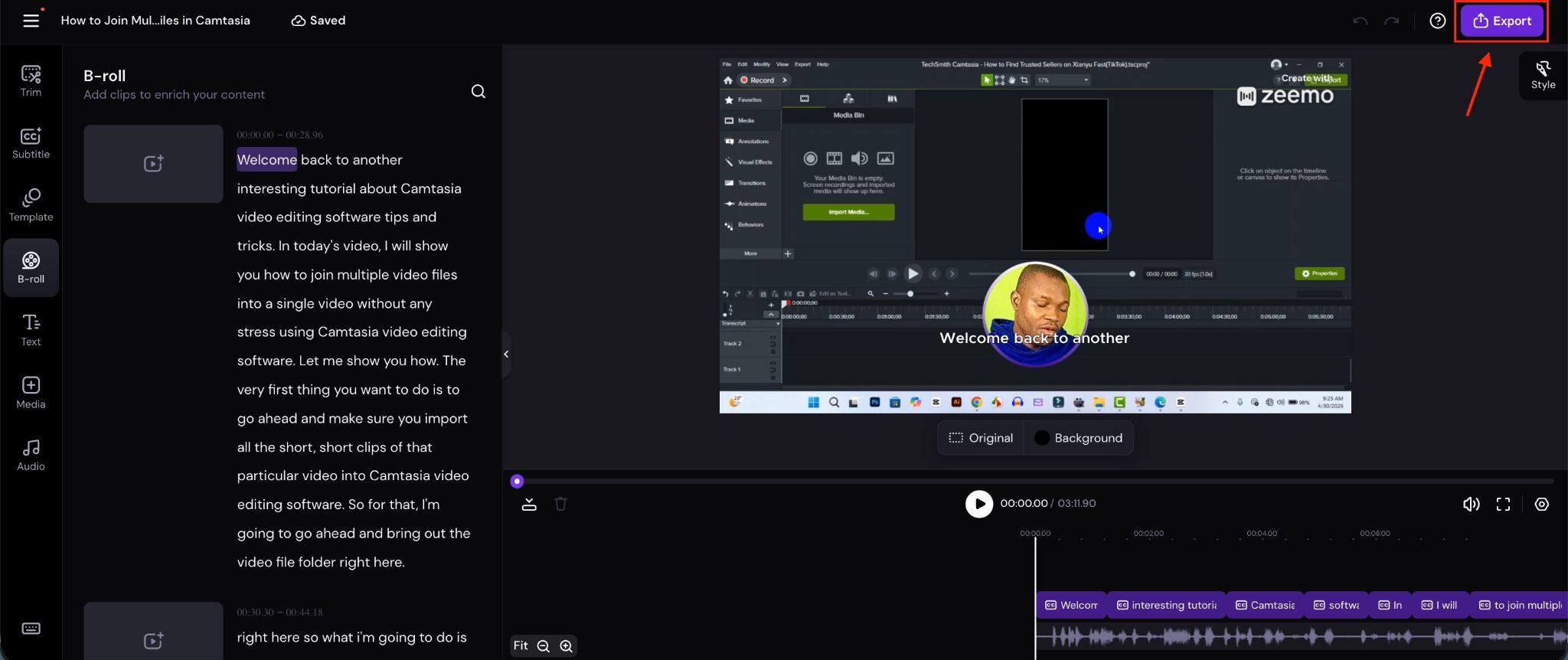Click the audio waveform track

pos(1302,636)
